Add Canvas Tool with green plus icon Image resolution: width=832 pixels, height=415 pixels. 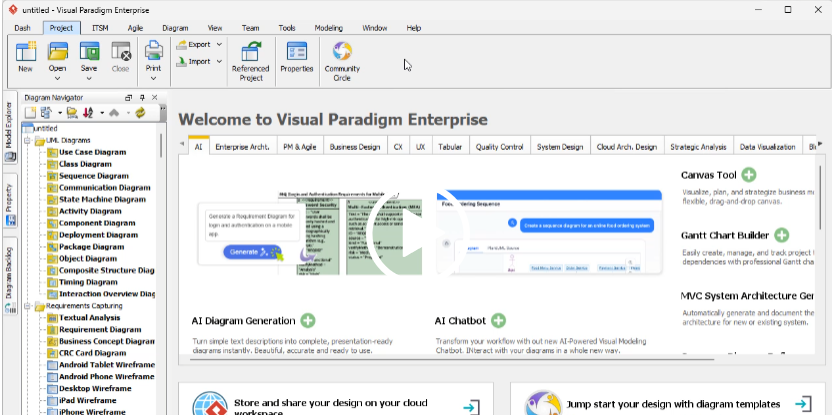tap(749, 175)
